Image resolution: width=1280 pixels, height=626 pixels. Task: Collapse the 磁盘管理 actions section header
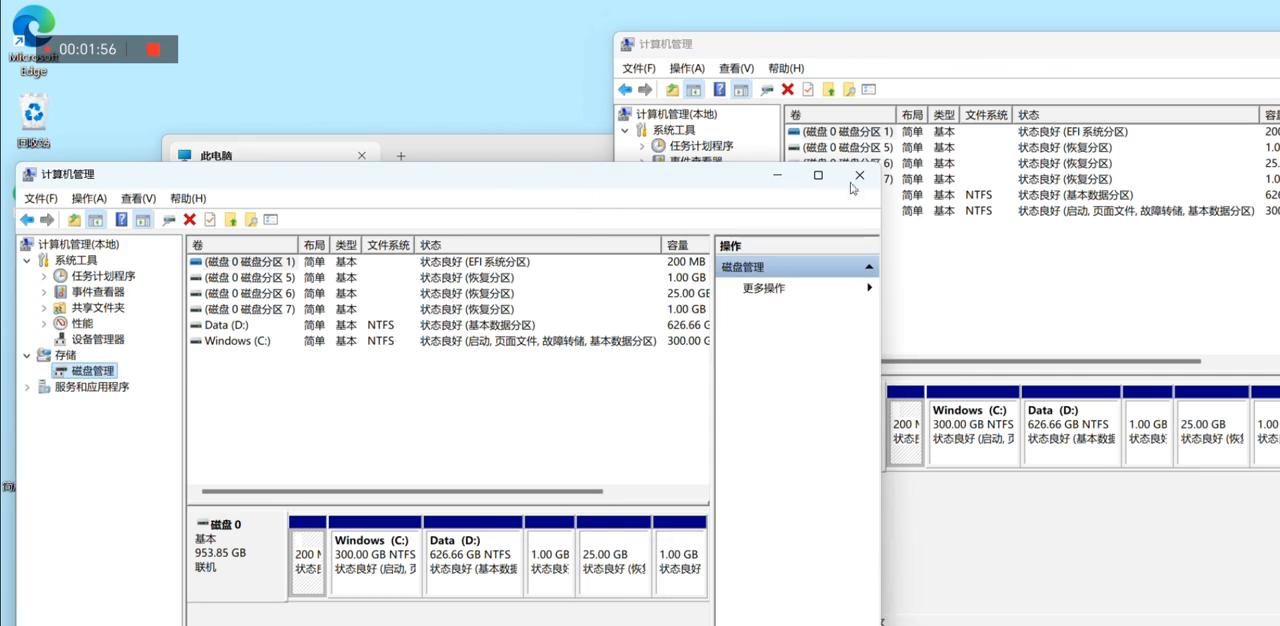click(x=868, y=267)
